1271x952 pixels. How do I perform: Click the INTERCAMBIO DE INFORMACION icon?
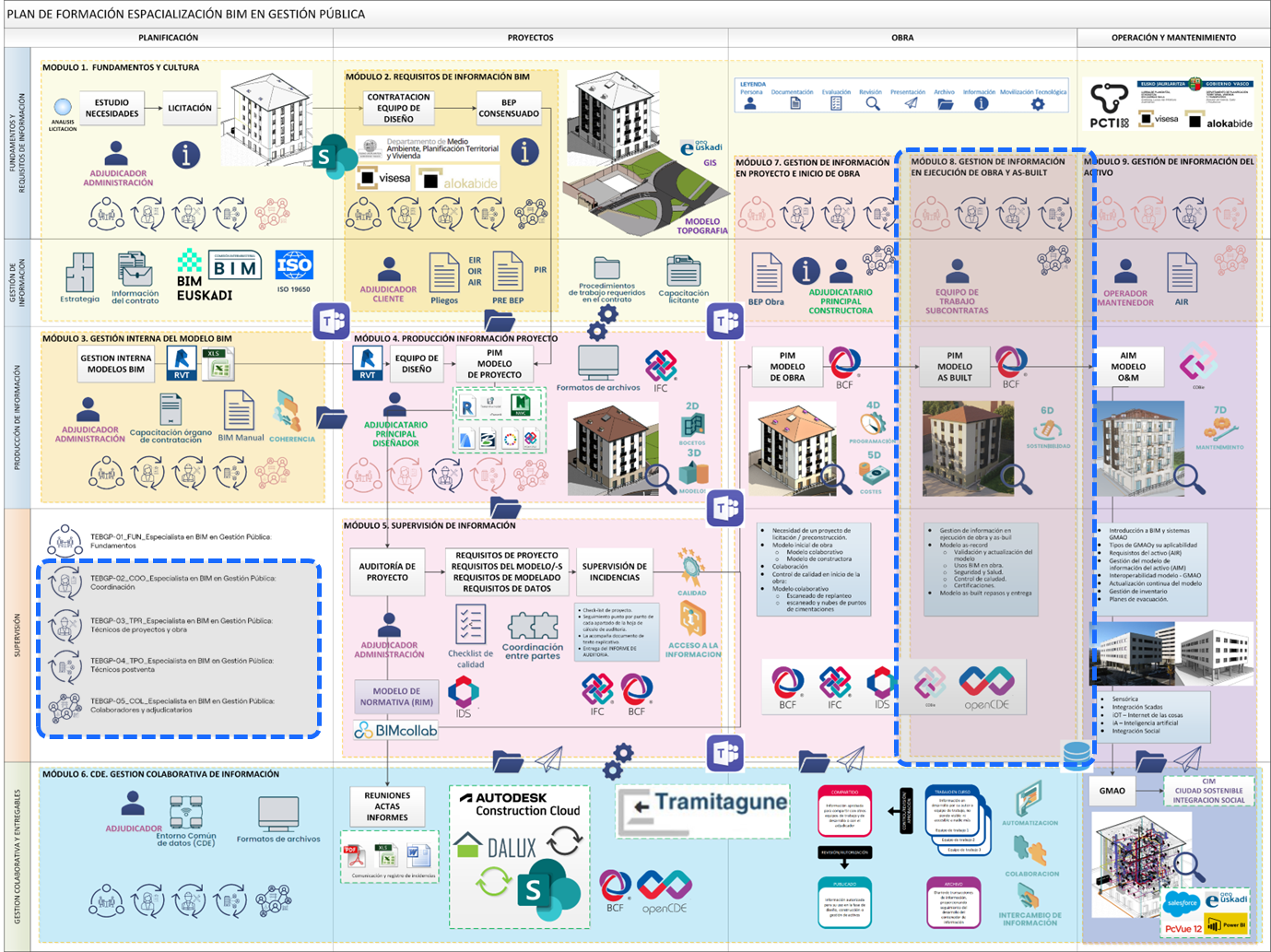point(1027,896)
